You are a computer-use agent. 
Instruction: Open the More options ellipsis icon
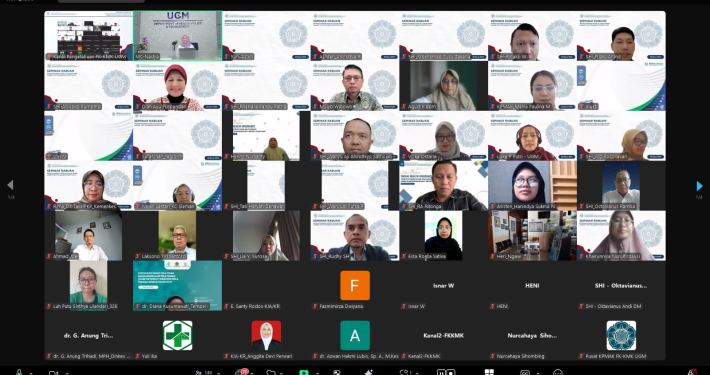tap(558, 373)
